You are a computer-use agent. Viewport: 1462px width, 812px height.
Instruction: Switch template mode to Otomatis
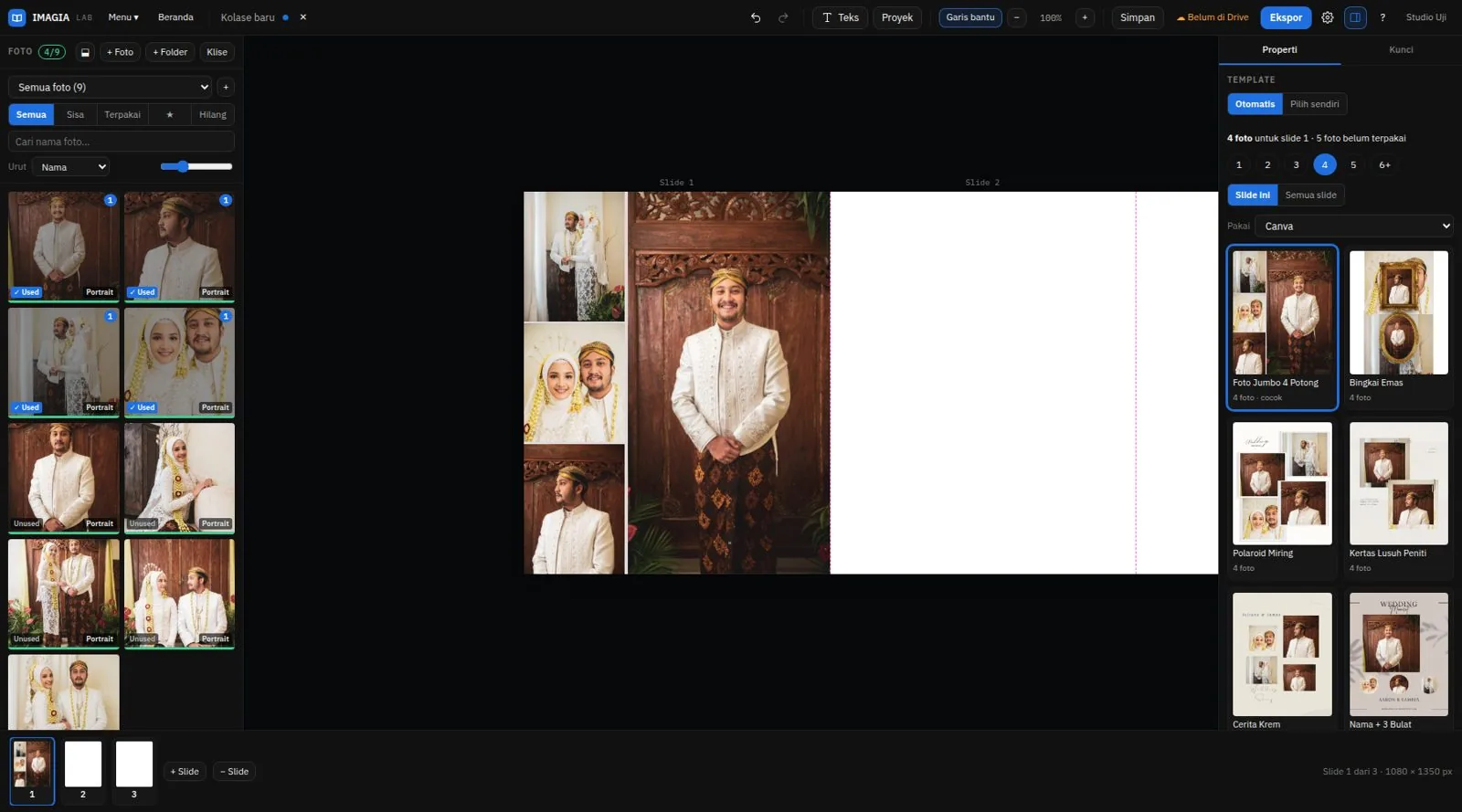tap(1255, 104)
